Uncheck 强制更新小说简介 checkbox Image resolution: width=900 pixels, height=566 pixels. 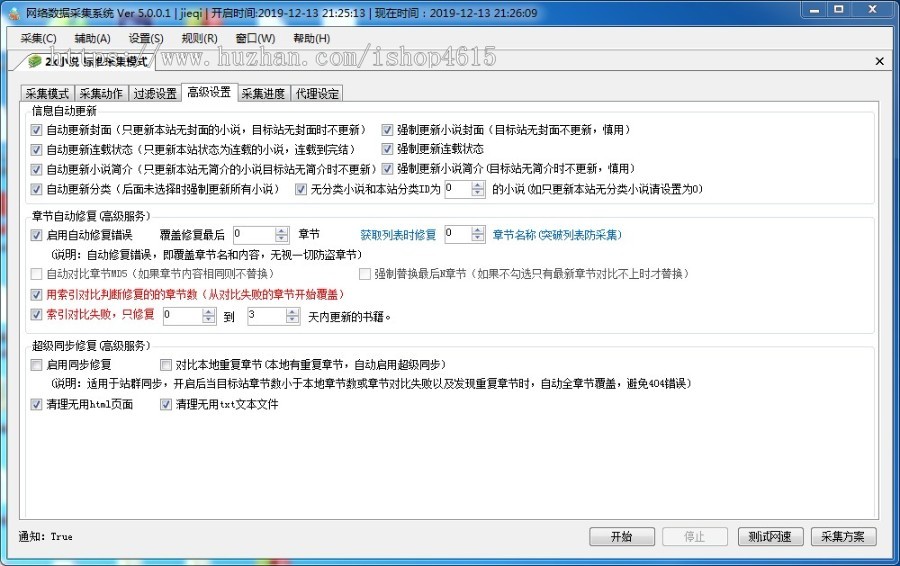[387, 169]
